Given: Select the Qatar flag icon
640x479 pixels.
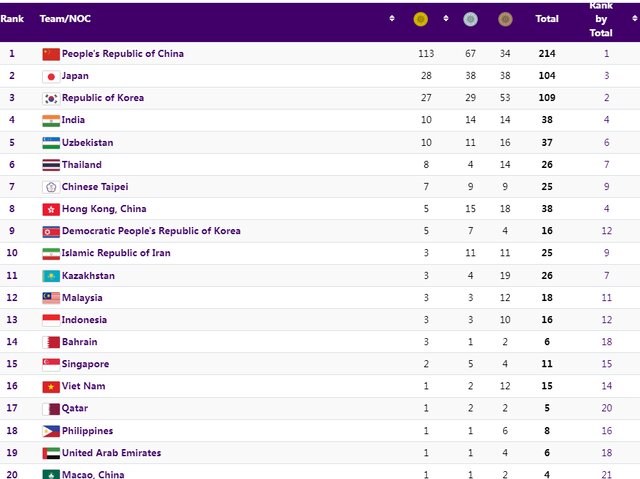Looking at the screenshot, I should 51,408.
